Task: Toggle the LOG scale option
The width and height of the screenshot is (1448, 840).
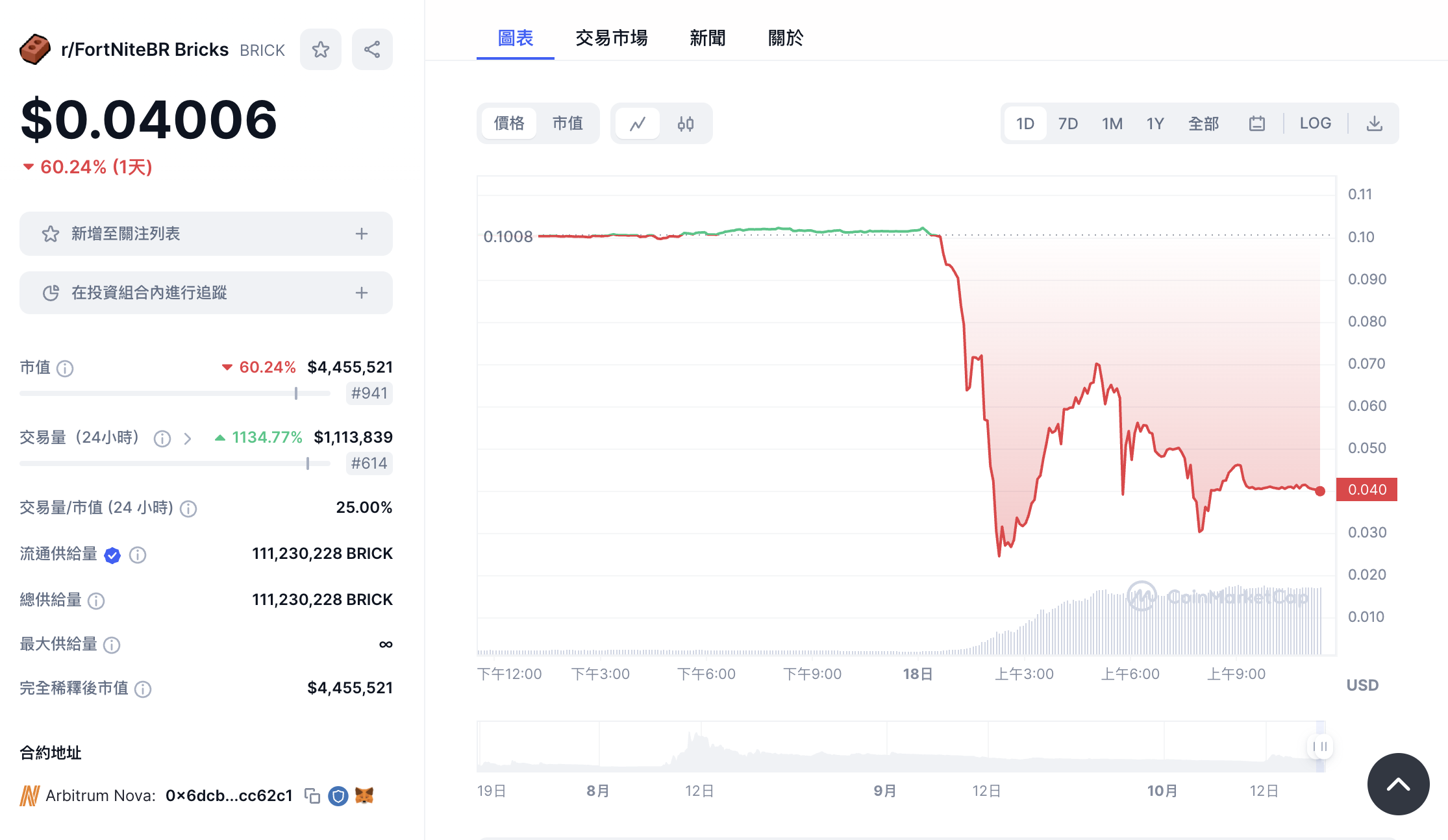Action: click(x=1315, y=123)
